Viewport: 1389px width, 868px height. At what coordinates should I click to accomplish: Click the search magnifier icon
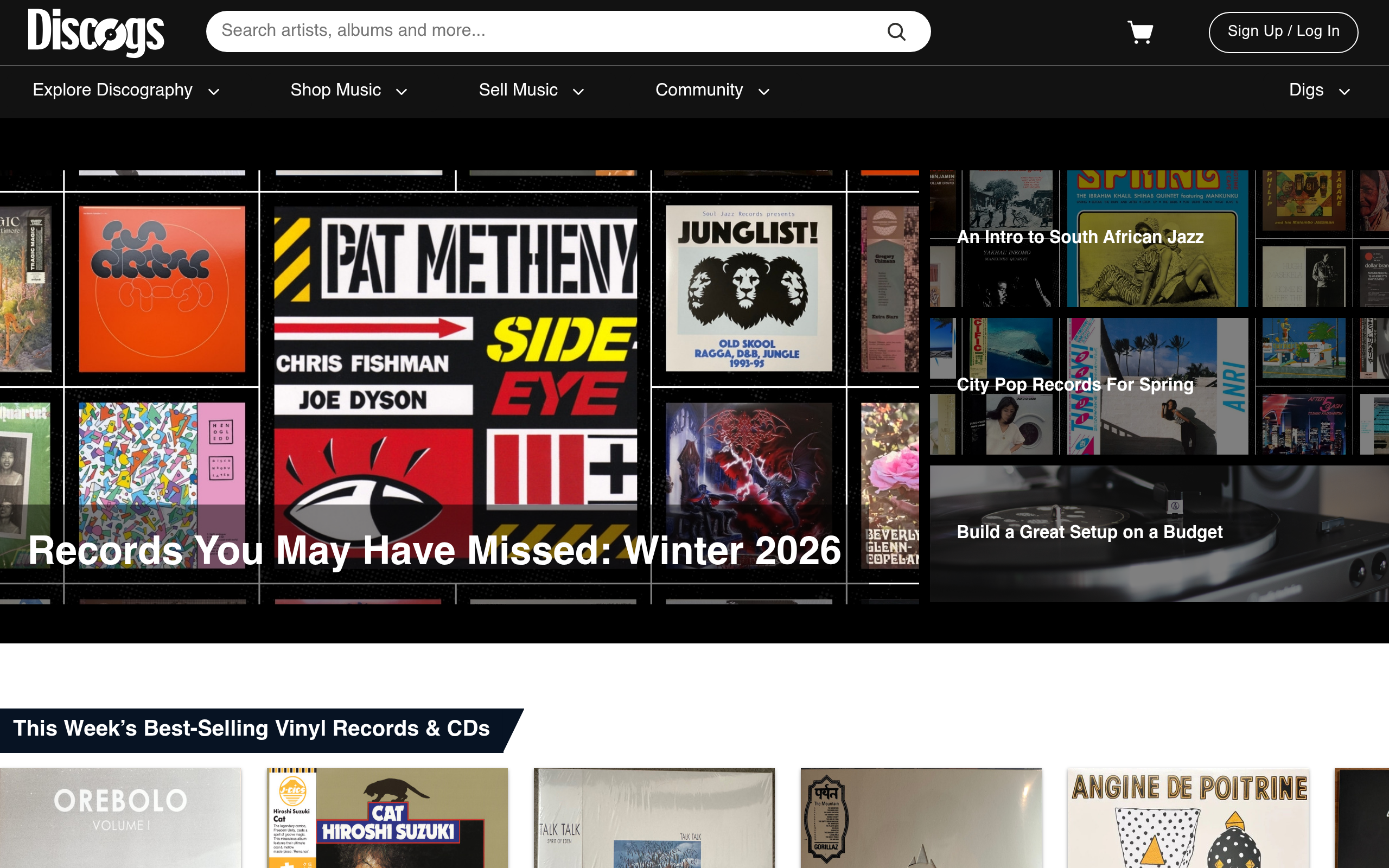pyautogui.click(x=896, y=31)
